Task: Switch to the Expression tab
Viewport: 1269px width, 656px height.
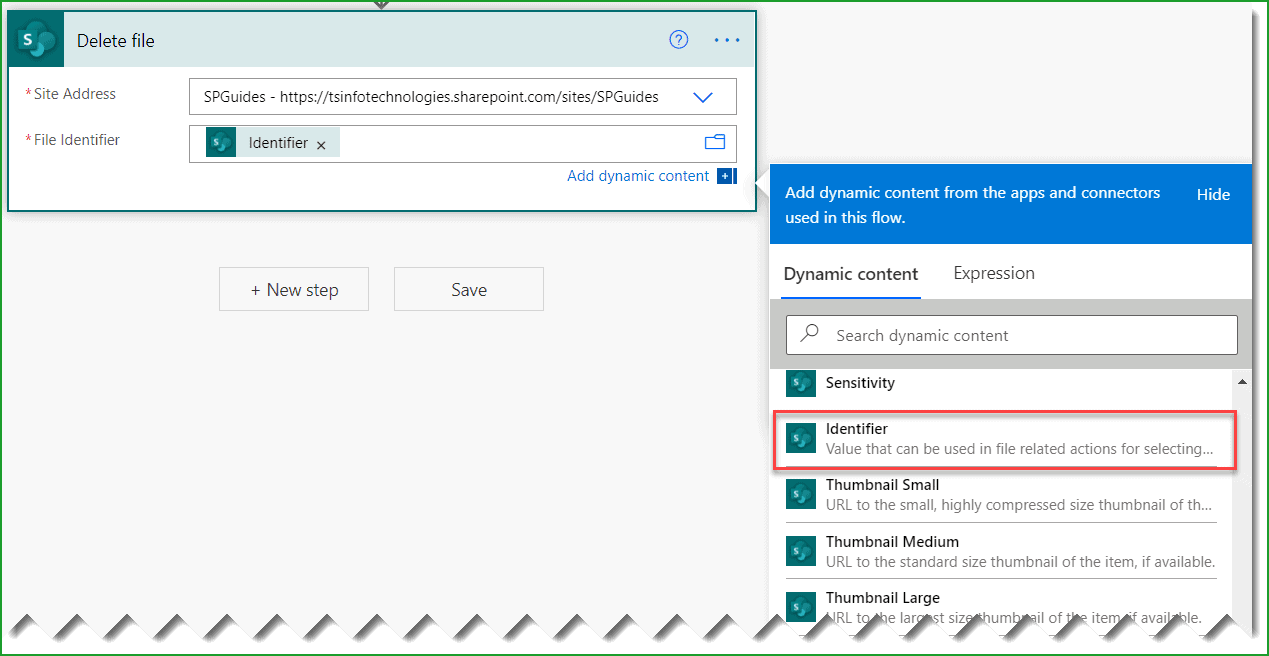Action: pos(993,272)
